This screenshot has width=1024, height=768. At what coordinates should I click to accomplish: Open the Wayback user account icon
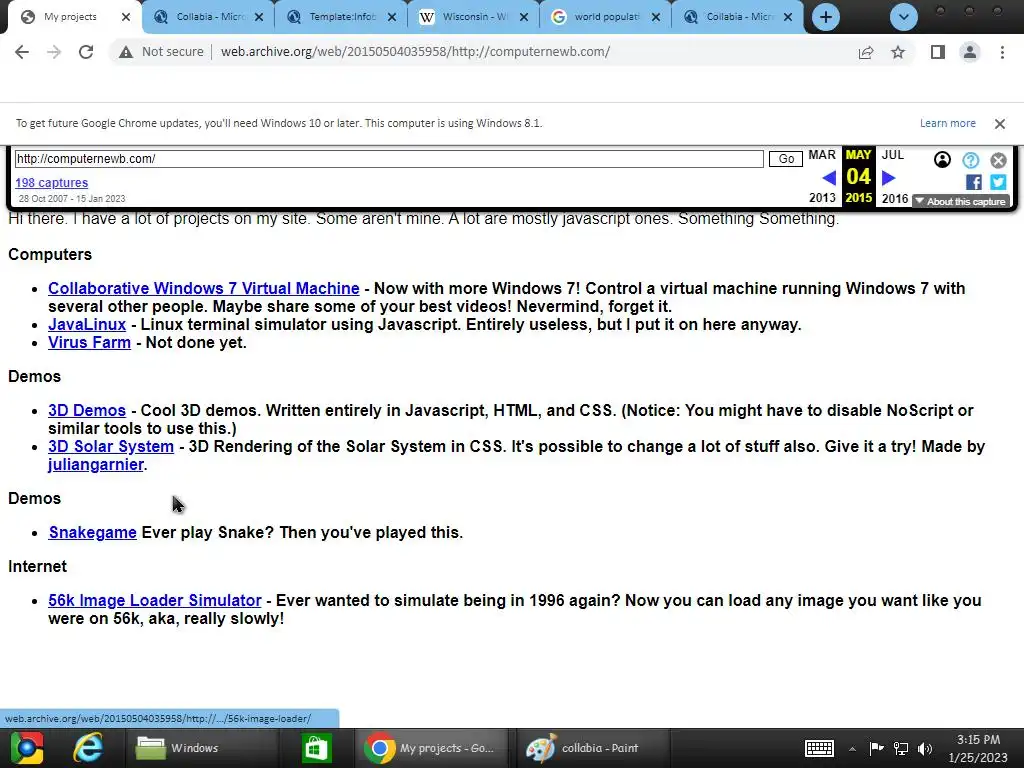click(942, 160)
